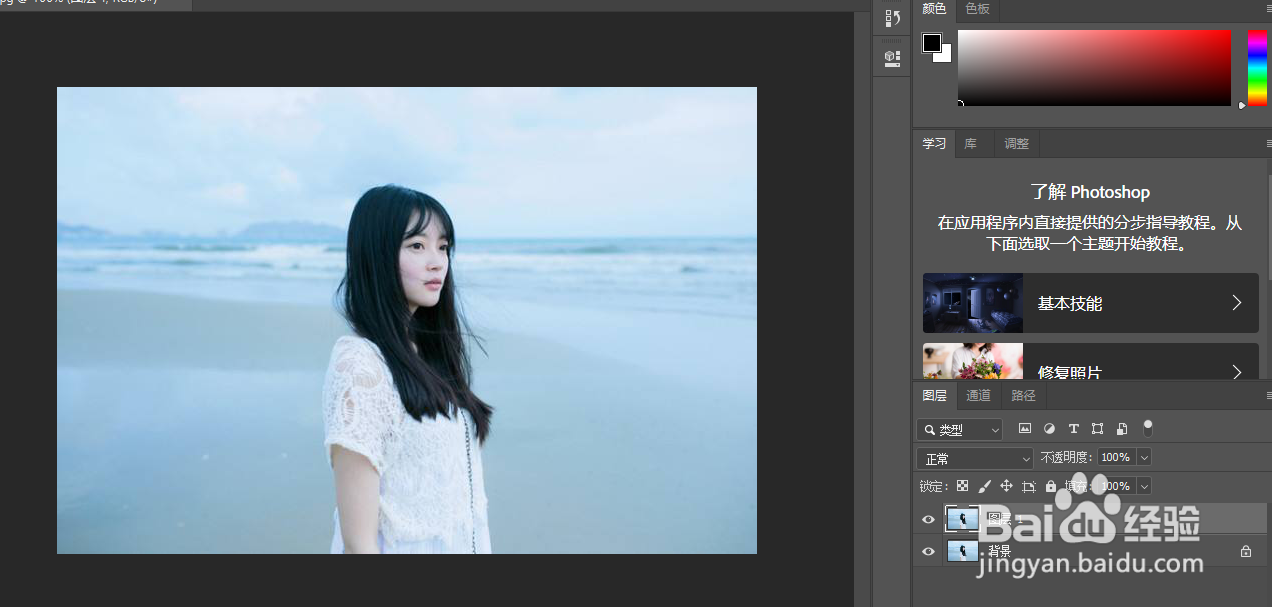
Task: Click the 修复照片 flower thumbnail image
Action: click(x=973, y=361)
